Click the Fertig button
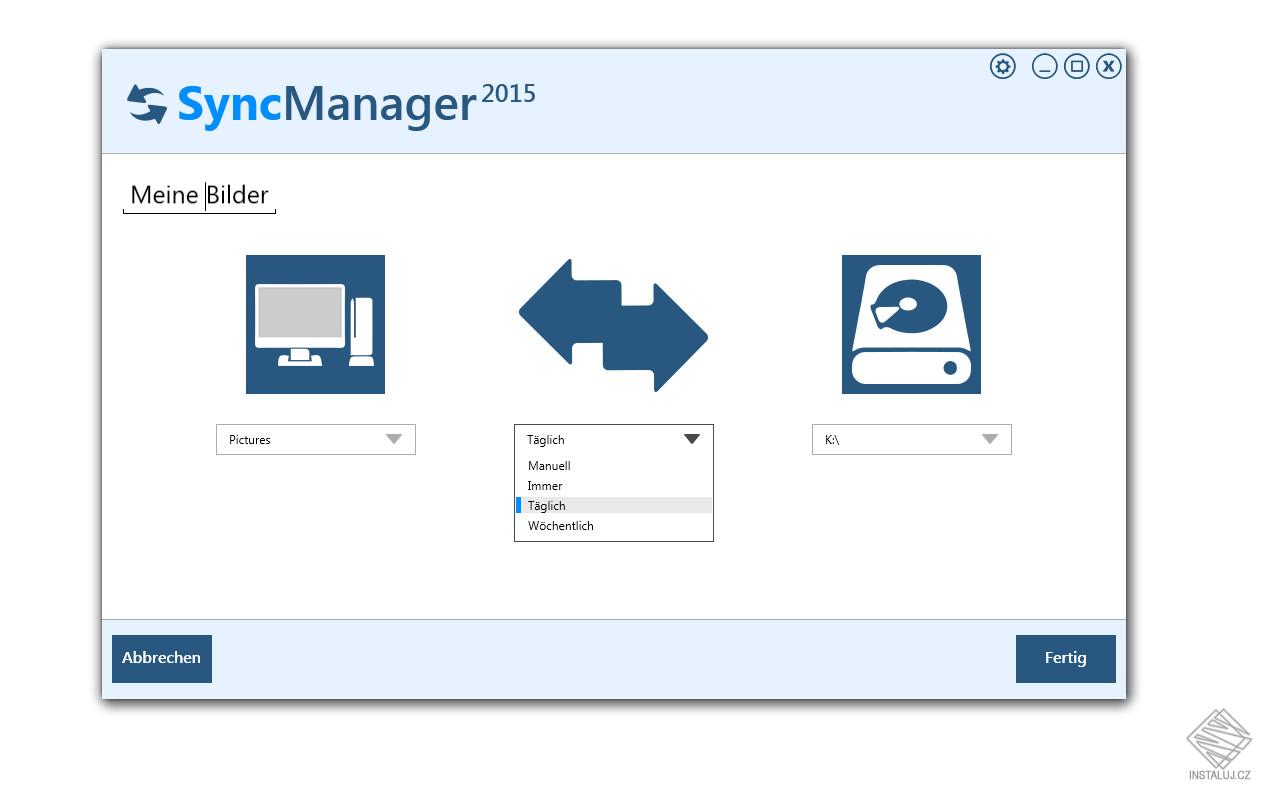Screen dimensions: 1270x802 tap(1065, 658)
